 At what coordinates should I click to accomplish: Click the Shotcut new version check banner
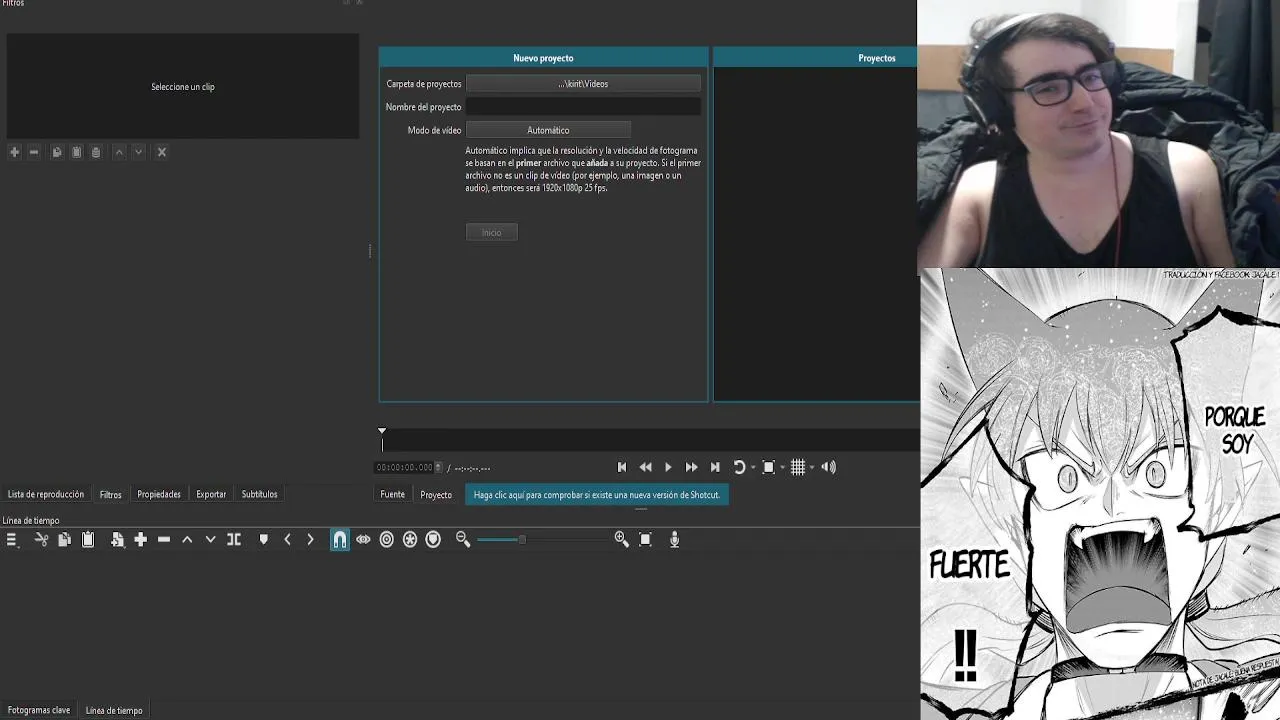point(597,495)
